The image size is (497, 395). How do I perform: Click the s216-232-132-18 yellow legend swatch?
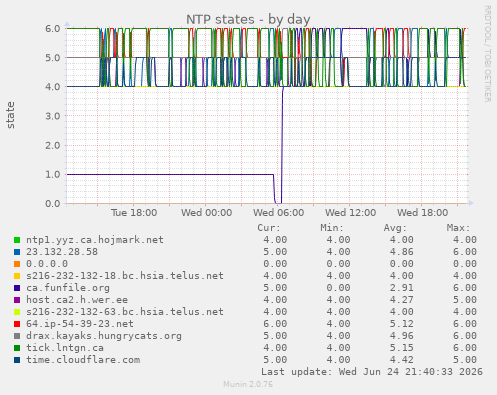[x=17, y=276]
